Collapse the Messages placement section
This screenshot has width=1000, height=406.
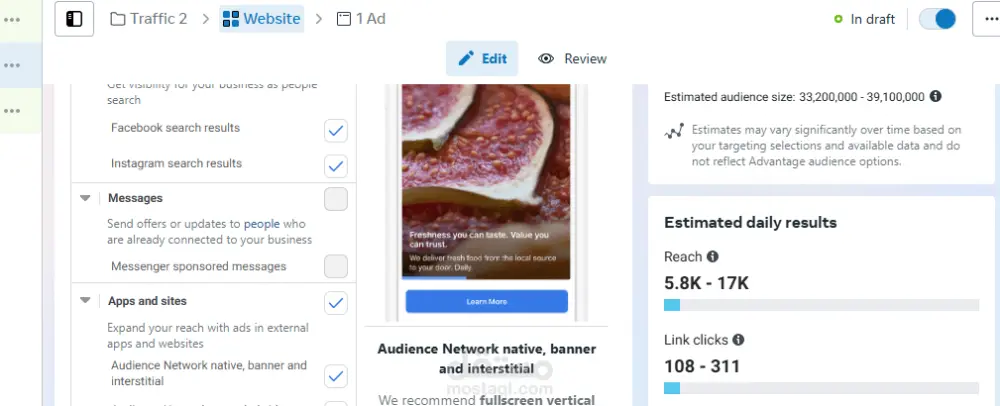pyautogui.click(x=85, y=199)
